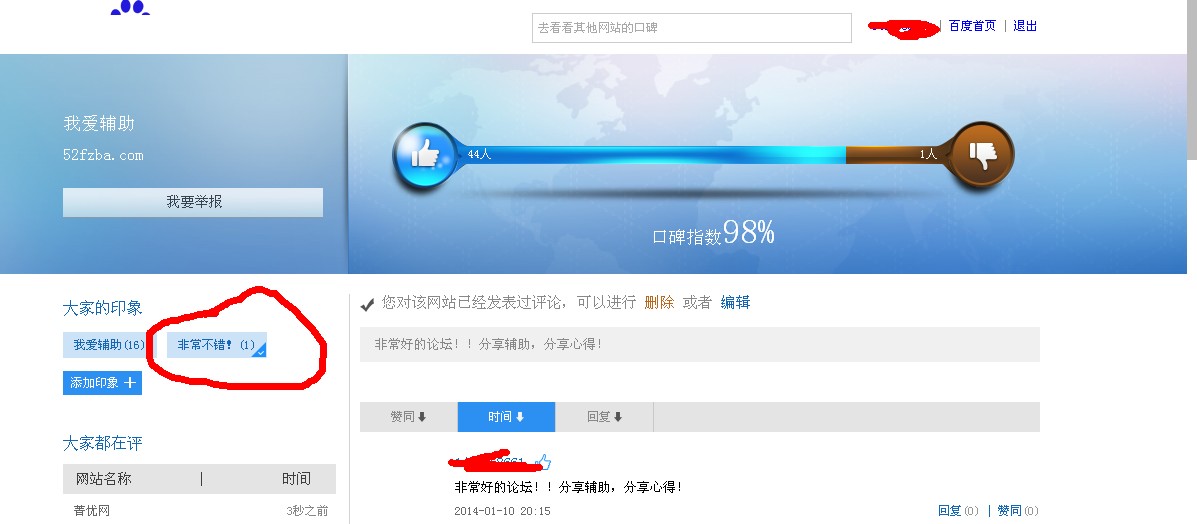Click the 大家的印象 heading
The image size is (1197, 524).
[102, 309]
